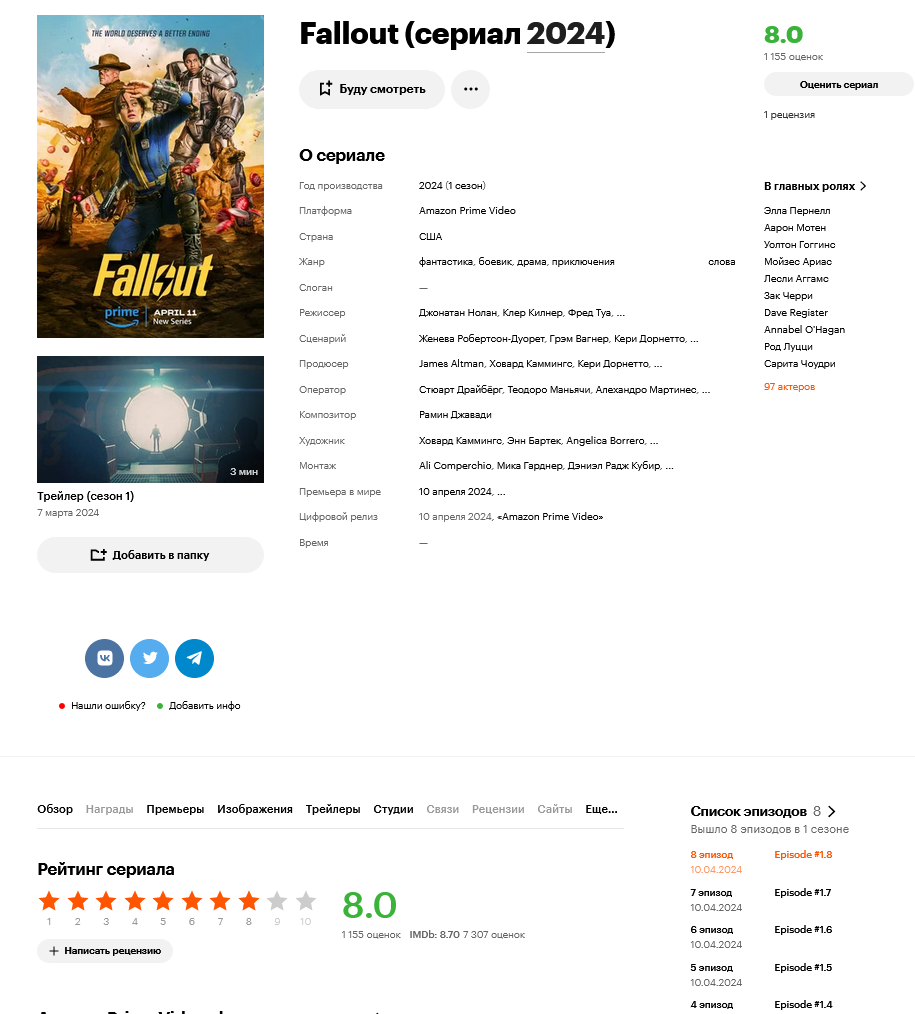Image resolution: width=915 pixels, height=1014 pixels.
Task: Share via the VK icon
Action: click(x=104, y=658)
